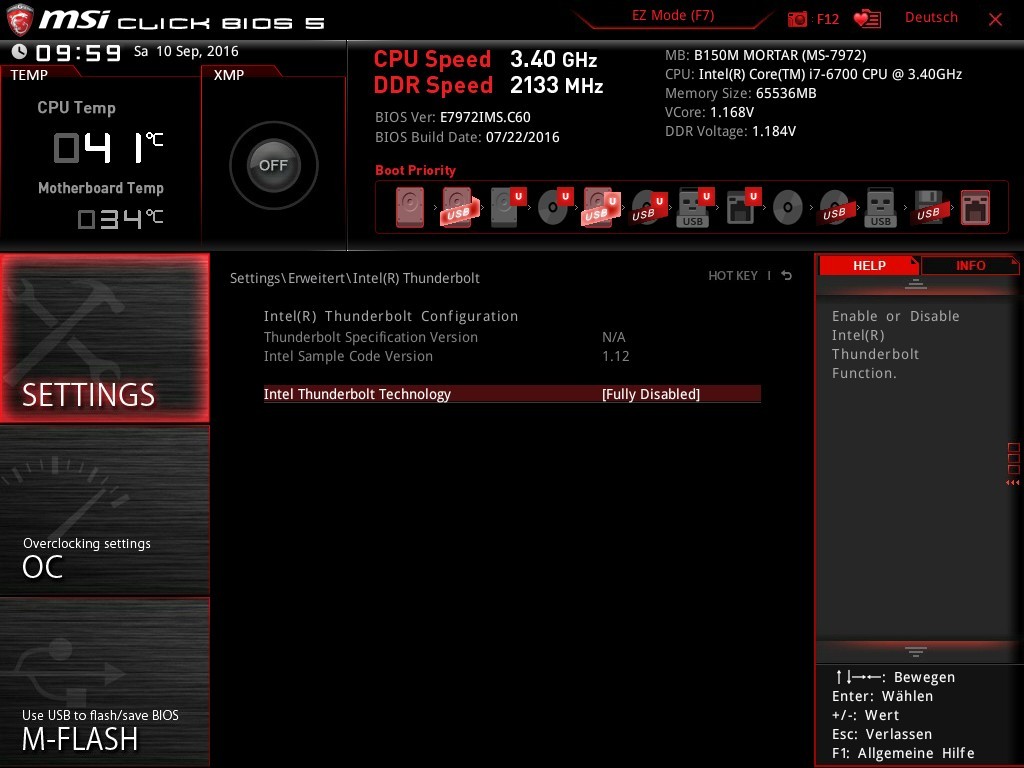Click the Settings\Erweitert\Intel(R) Thunderbolt breadcrumb
This screenshot has height=768, width=1024.
tap(355, 278)
